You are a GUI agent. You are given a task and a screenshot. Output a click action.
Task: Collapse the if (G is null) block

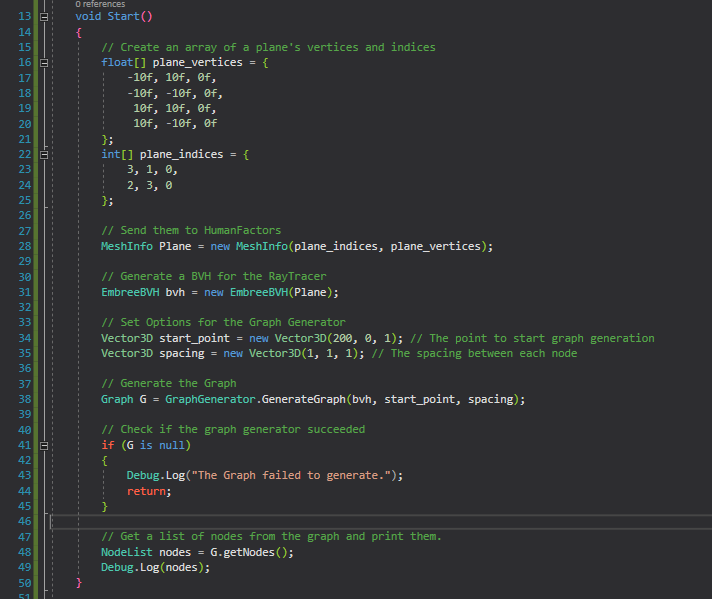44,446
